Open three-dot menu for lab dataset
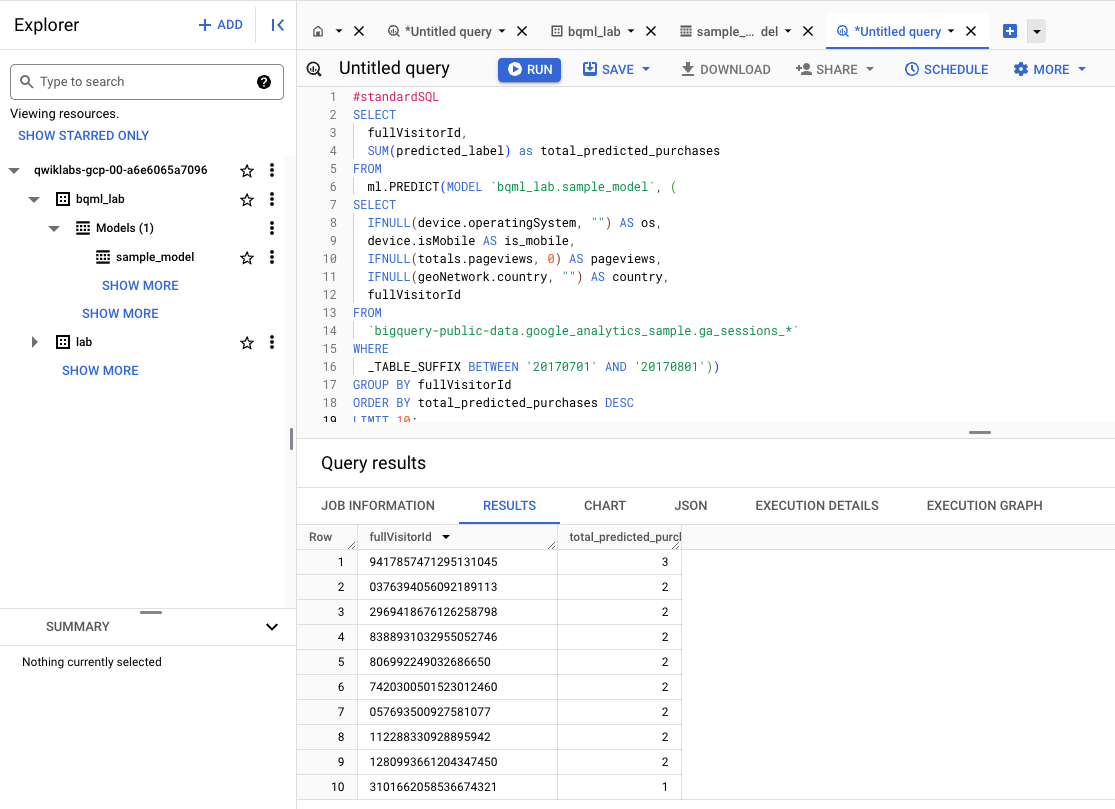This screenshot has height=809, width=1115. coord(272,342)
